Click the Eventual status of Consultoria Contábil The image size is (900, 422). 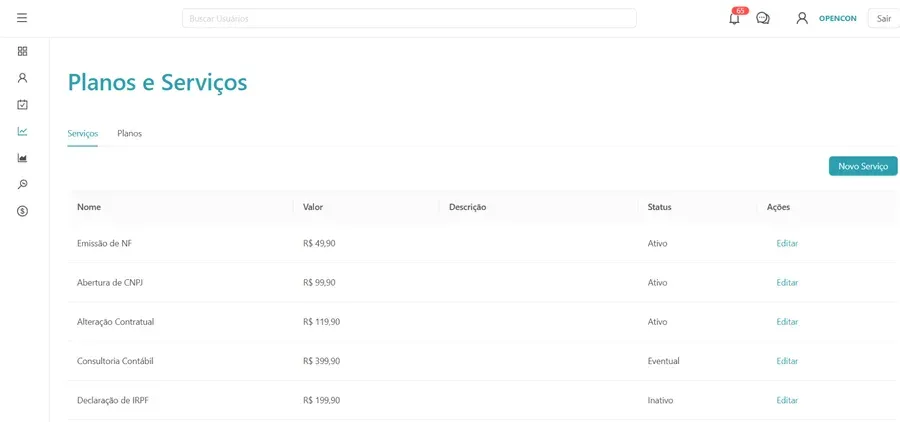click(x=664, y=361)
